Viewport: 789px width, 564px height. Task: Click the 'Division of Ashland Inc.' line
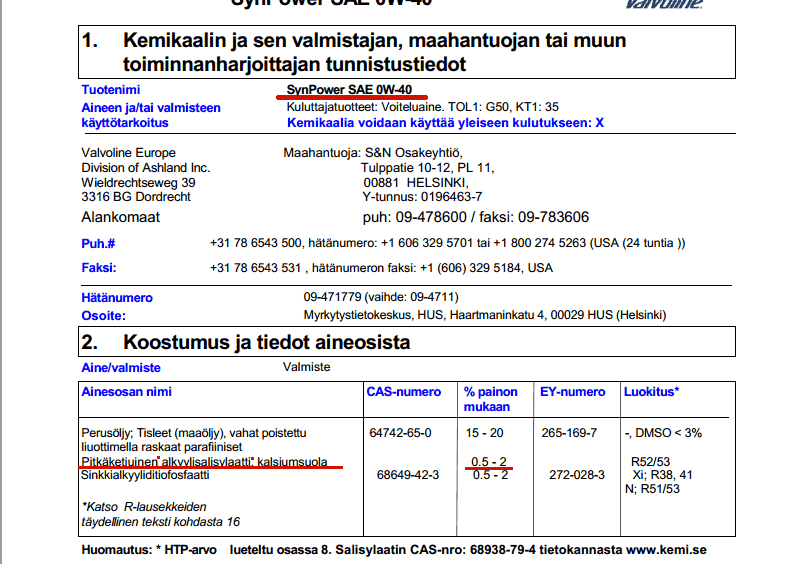click(x=146, y=168)
